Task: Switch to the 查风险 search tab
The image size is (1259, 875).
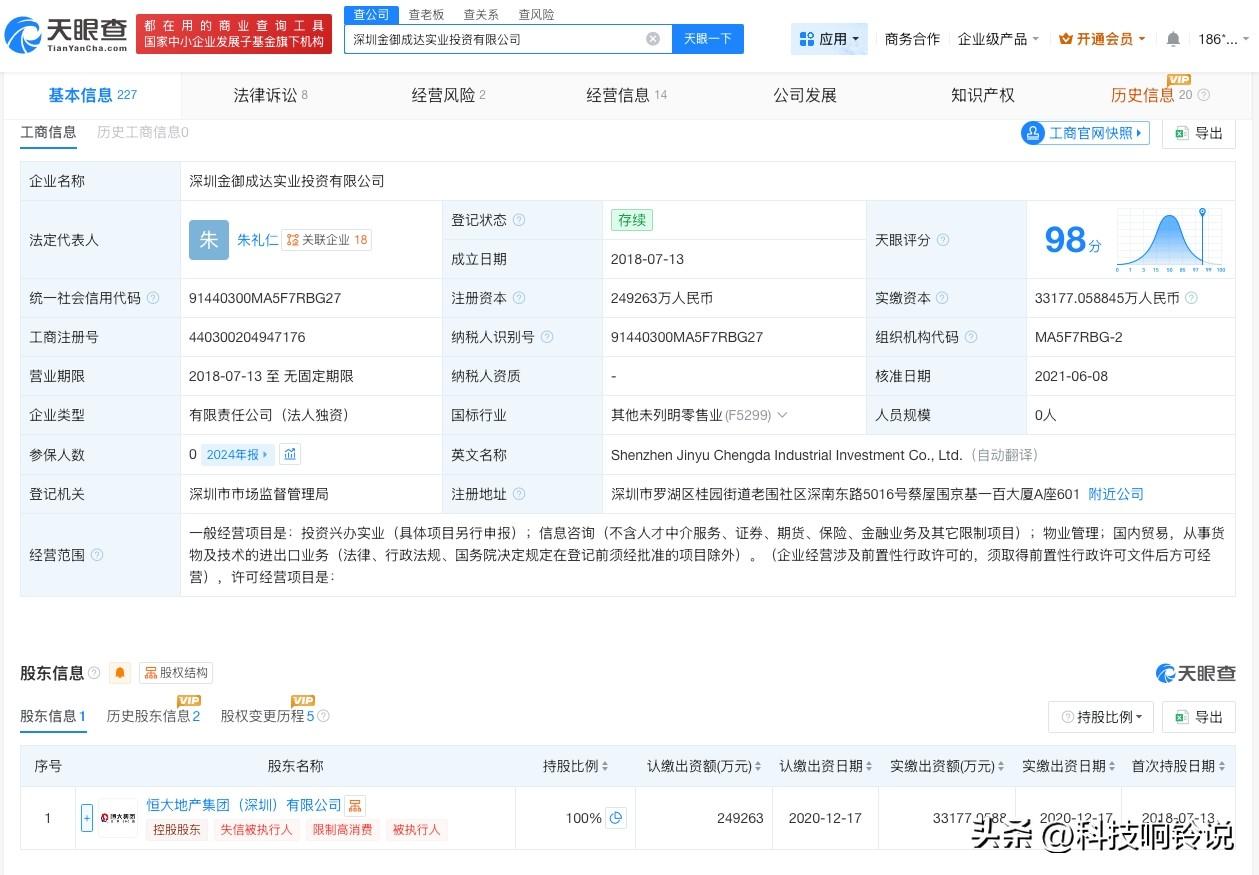Action: click(x=536, y=15)
